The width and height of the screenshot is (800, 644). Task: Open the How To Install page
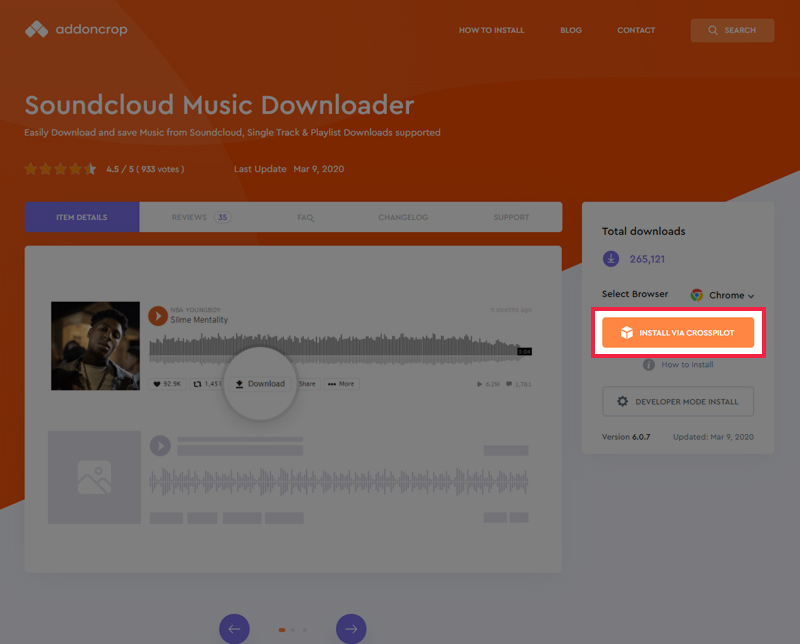[x=491, y=30]
